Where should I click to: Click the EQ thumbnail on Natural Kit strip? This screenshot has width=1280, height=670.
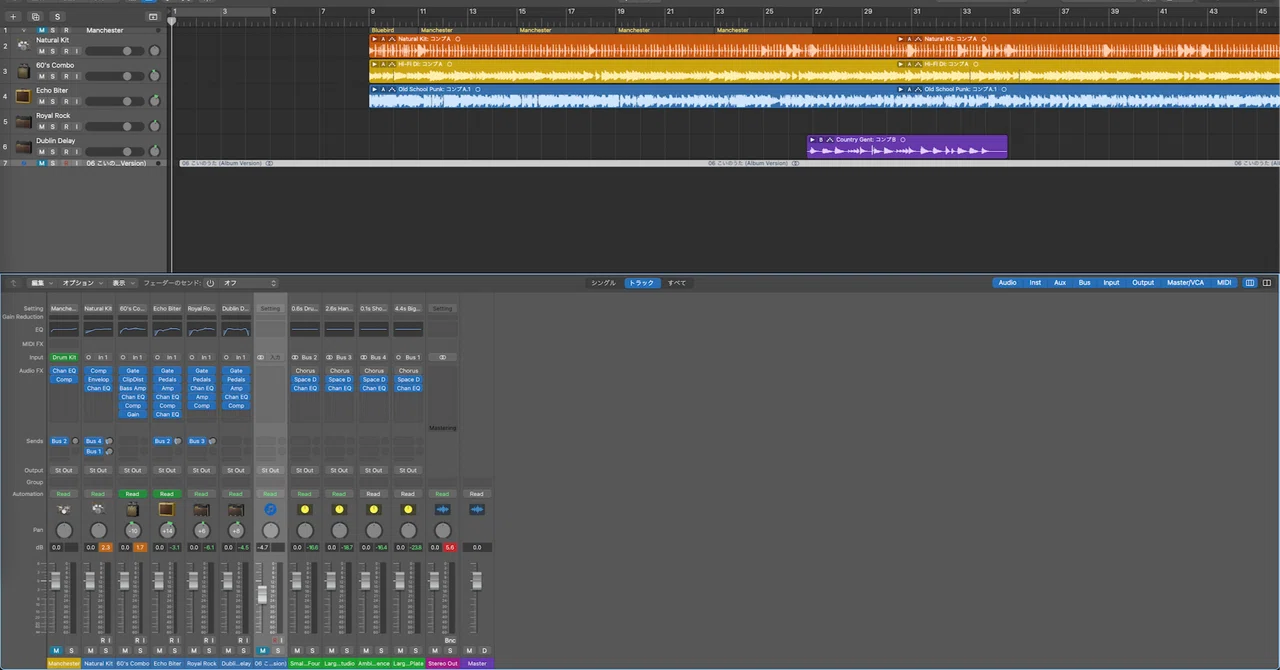tap(98, 329)
